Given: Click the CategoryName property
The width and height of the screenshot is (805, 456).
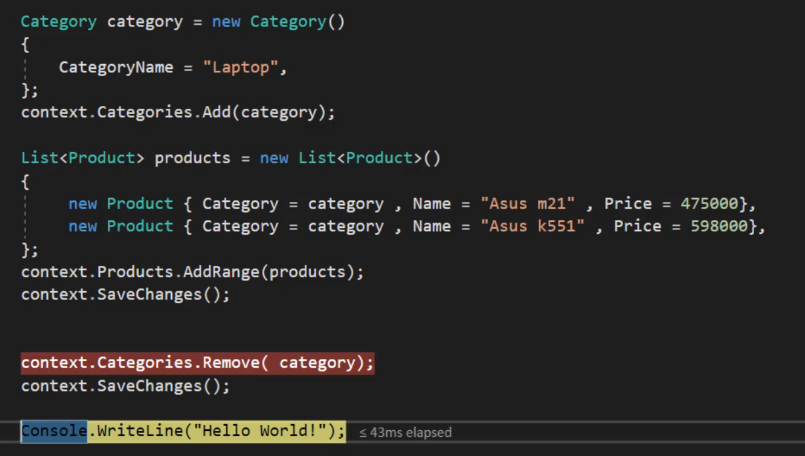Looking at the screenshot, I should point(116,67).
